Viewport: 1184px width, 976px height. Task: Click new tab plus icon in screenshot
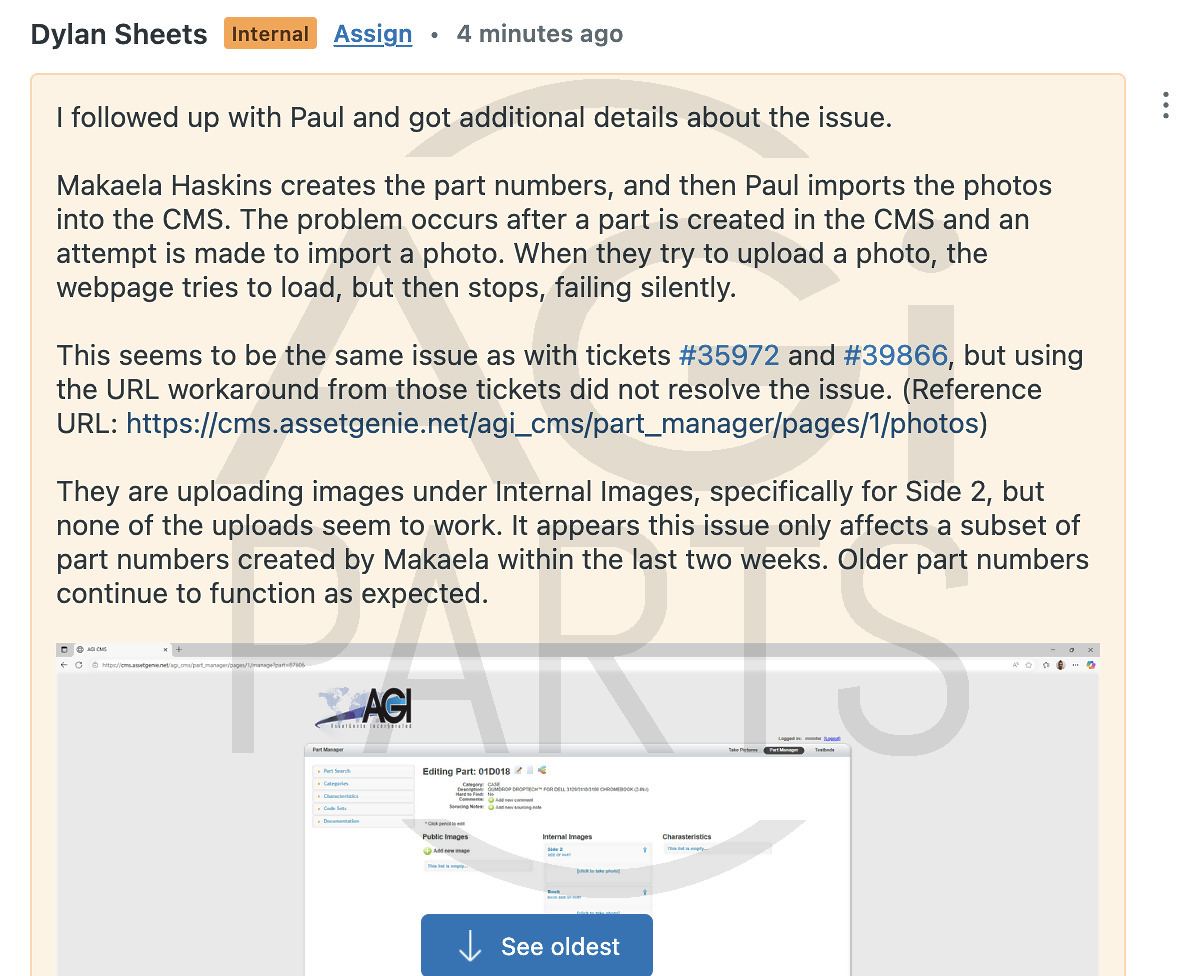179,649
